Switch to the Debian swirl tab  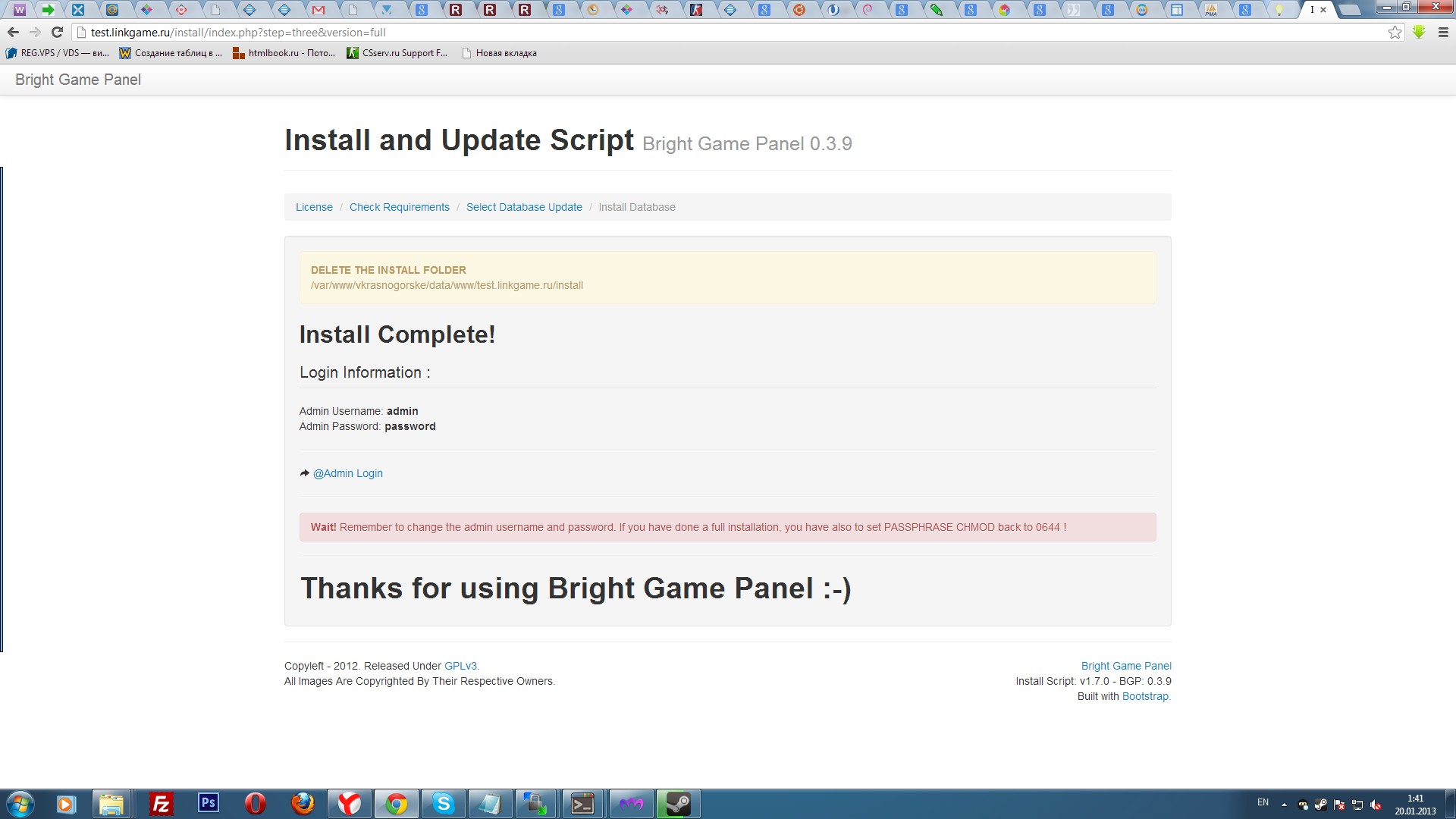click(x=868, y=10)
